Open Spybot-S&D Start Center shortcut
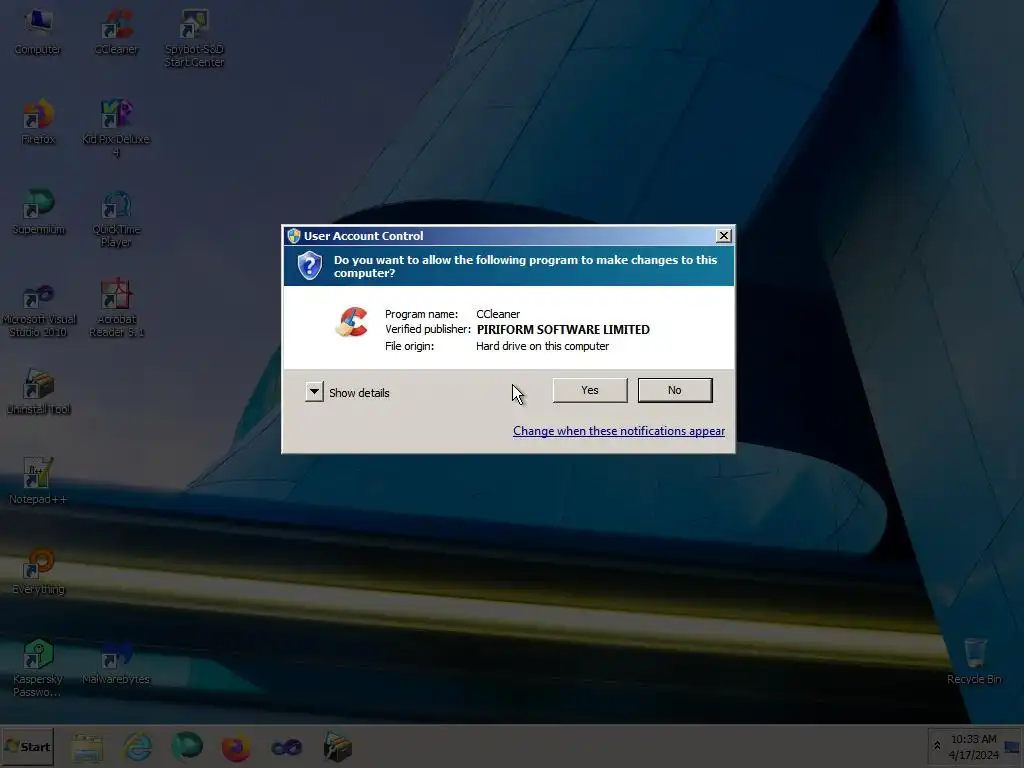Screen dimensions: 1024x768 point(194,39)
